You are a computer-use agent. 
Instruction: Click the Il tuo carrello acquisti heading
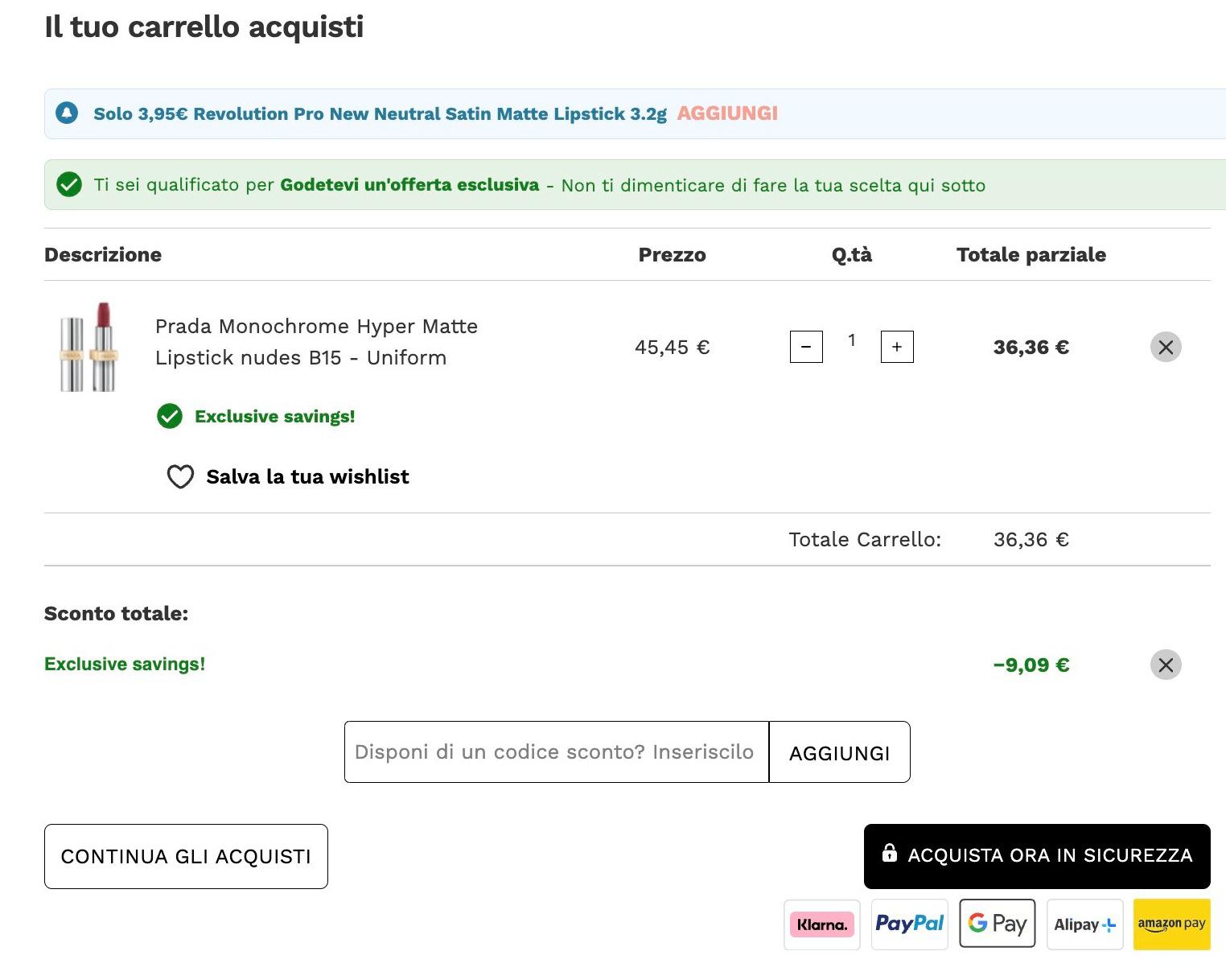click(204, 27)
